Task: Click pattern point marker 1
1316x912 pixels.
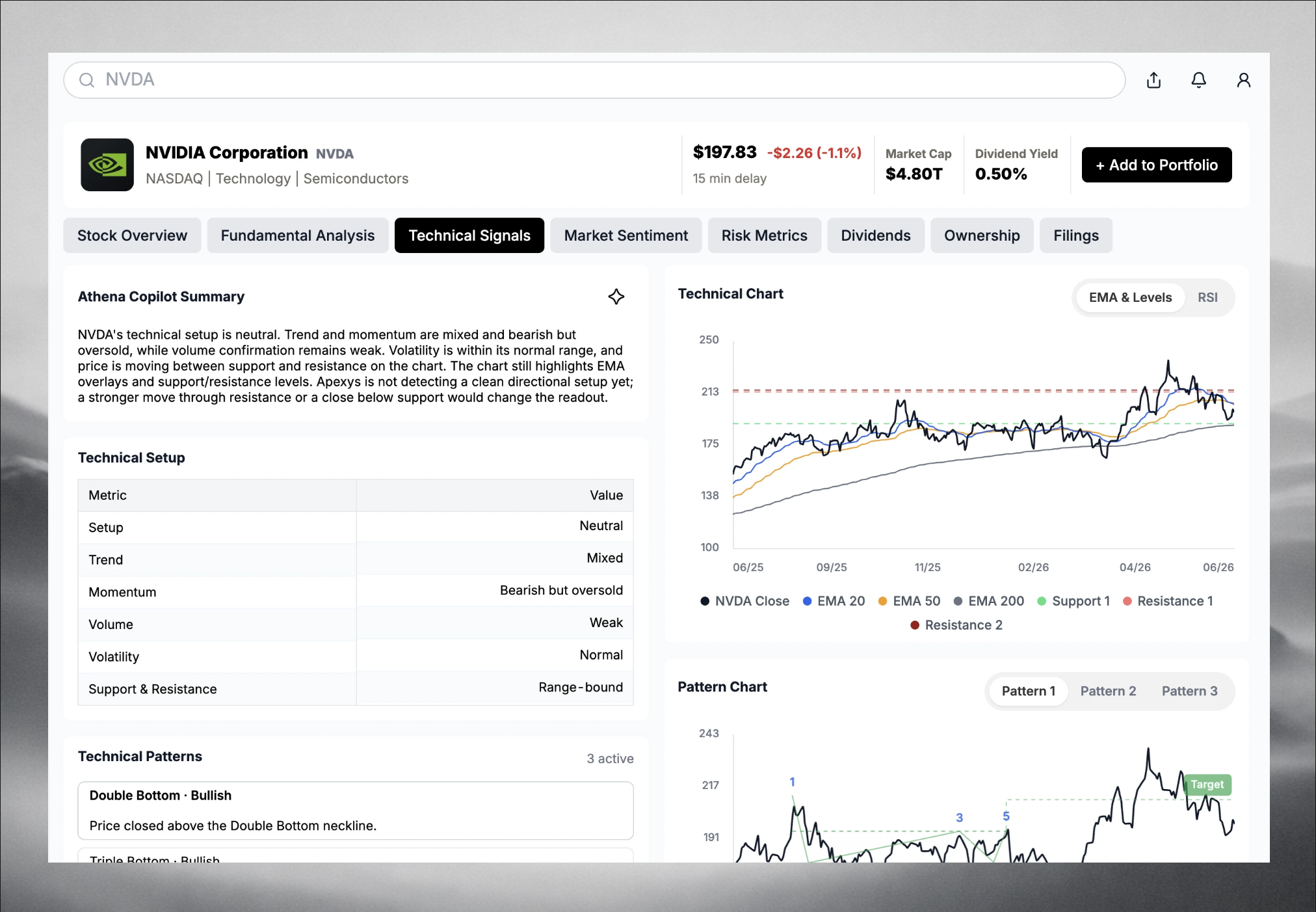Action: (792, 782)
